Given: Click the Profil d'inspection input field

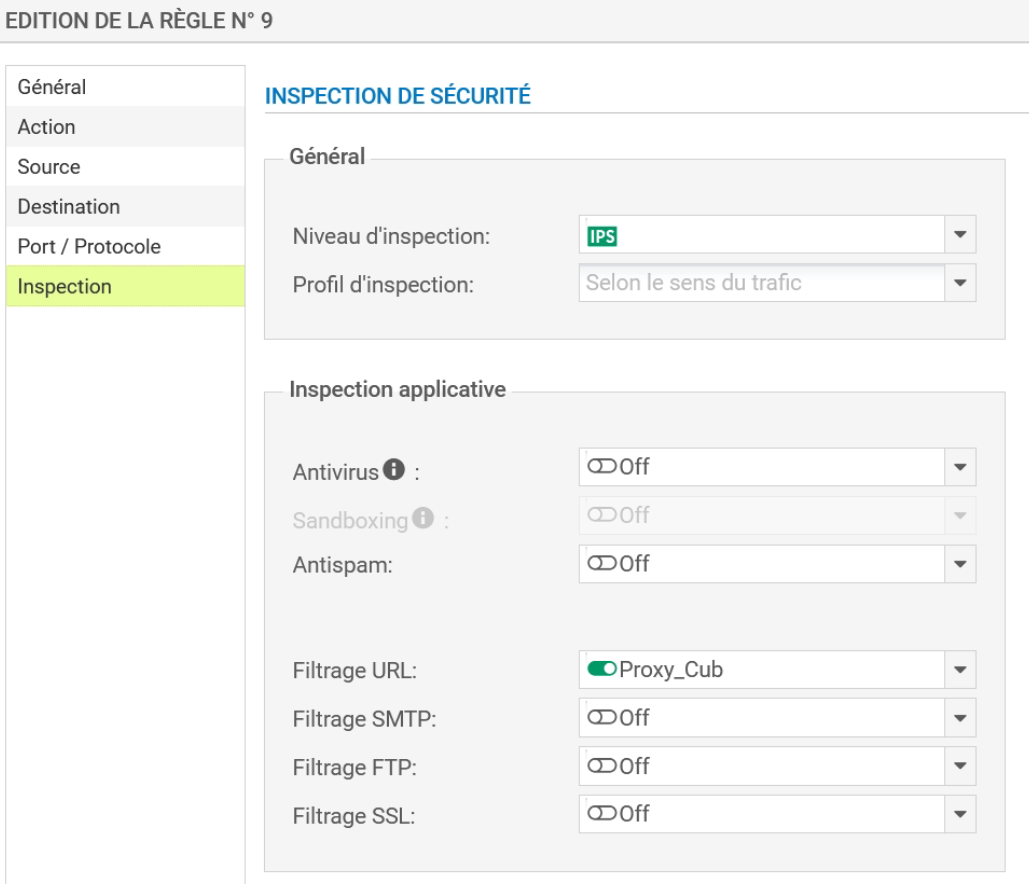Looking at the screenshot, I should click(760, 283).
